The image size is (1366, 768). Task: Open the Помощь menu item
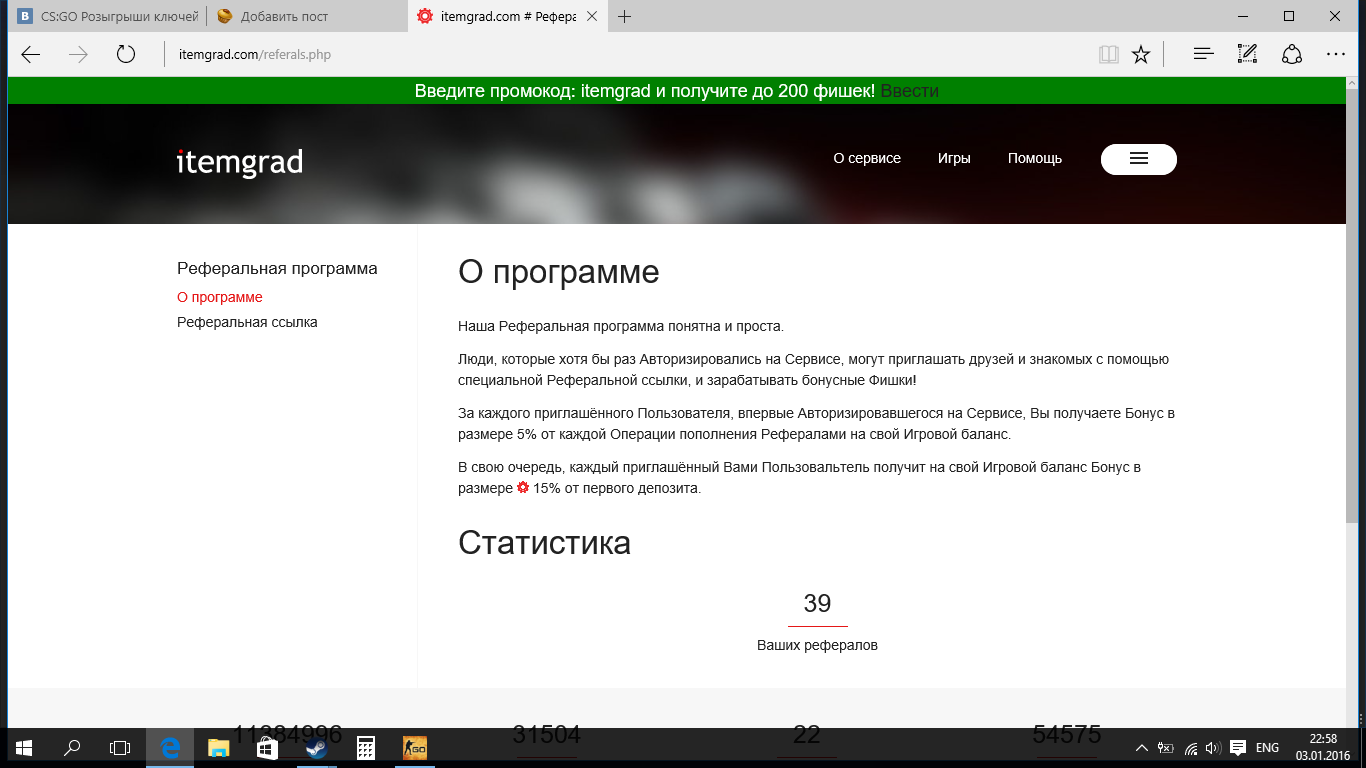coord(1035,158)
